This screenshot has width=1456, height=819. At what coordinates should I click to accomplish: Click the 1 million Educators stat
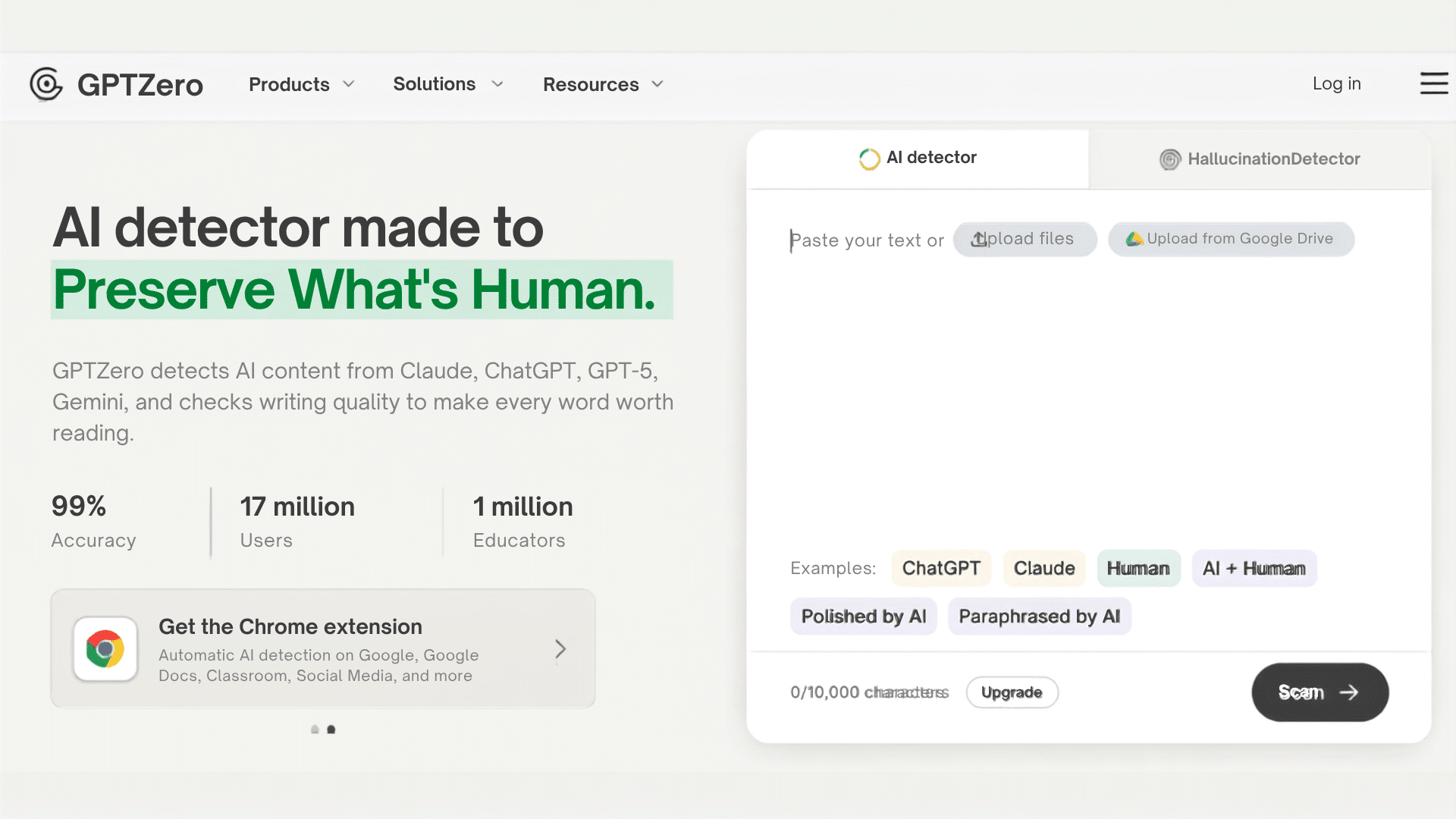523,522
